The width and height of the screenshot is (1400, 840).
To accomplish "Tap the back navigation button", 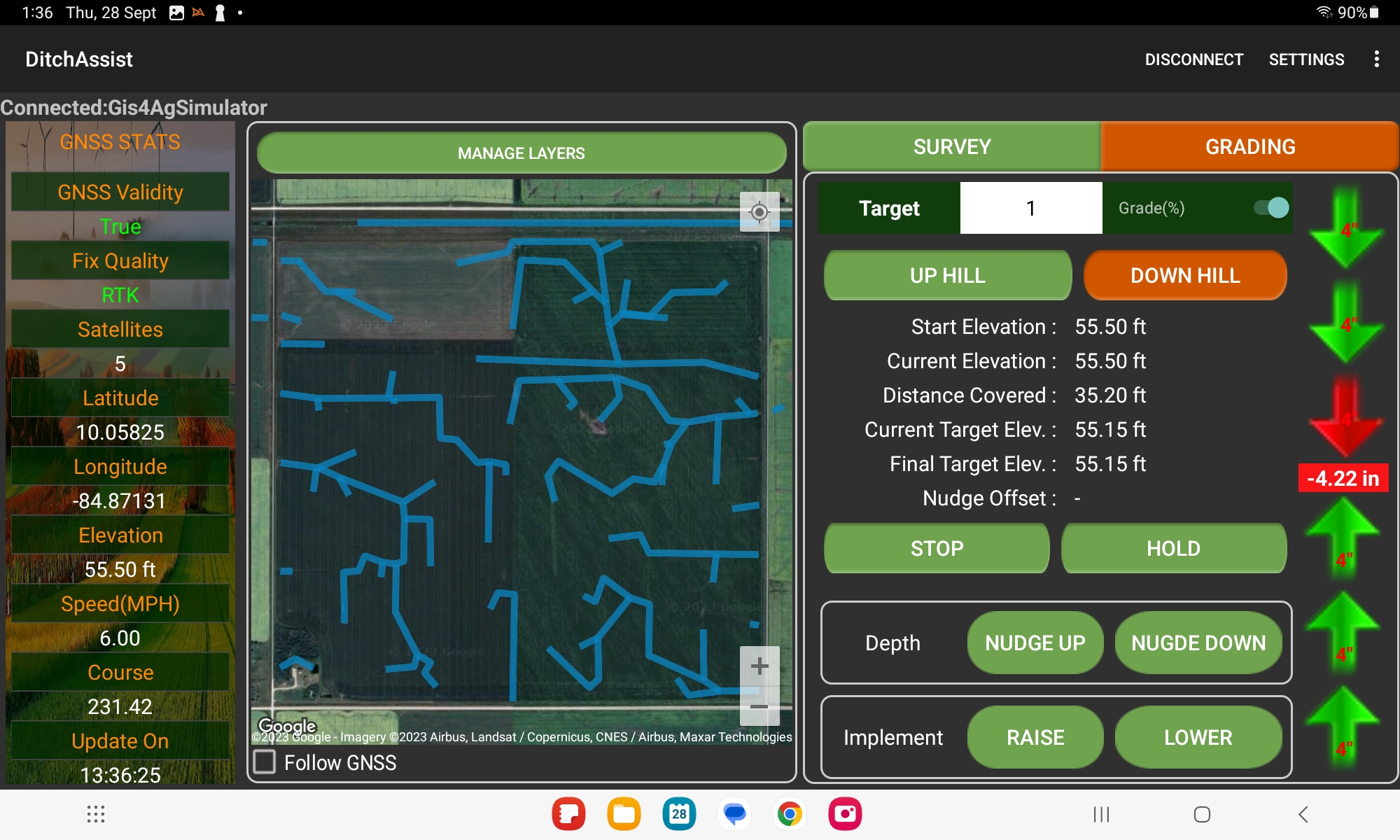I will 1303,814.
